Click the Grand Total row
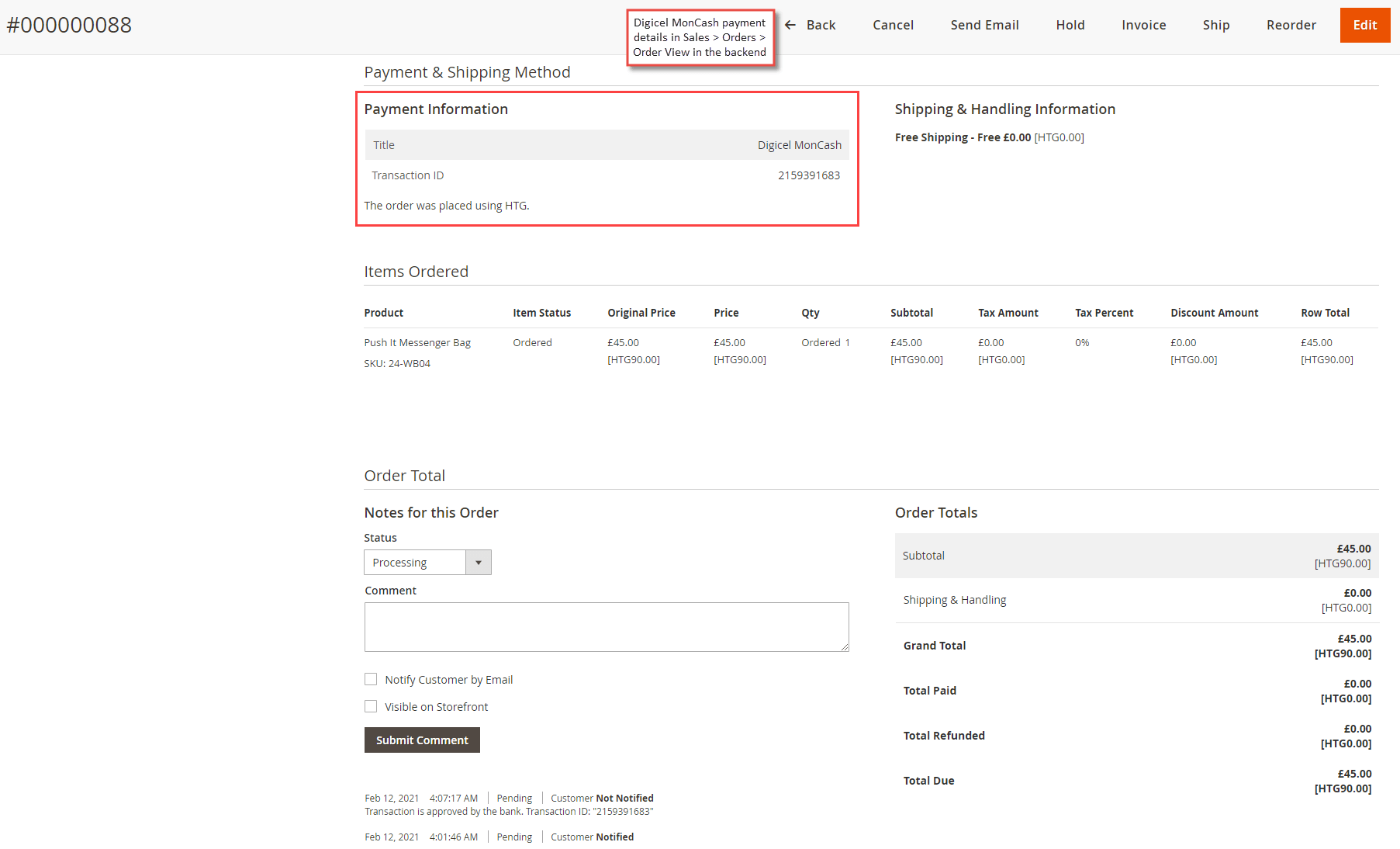1400x849 pixels. pos(934,645)
